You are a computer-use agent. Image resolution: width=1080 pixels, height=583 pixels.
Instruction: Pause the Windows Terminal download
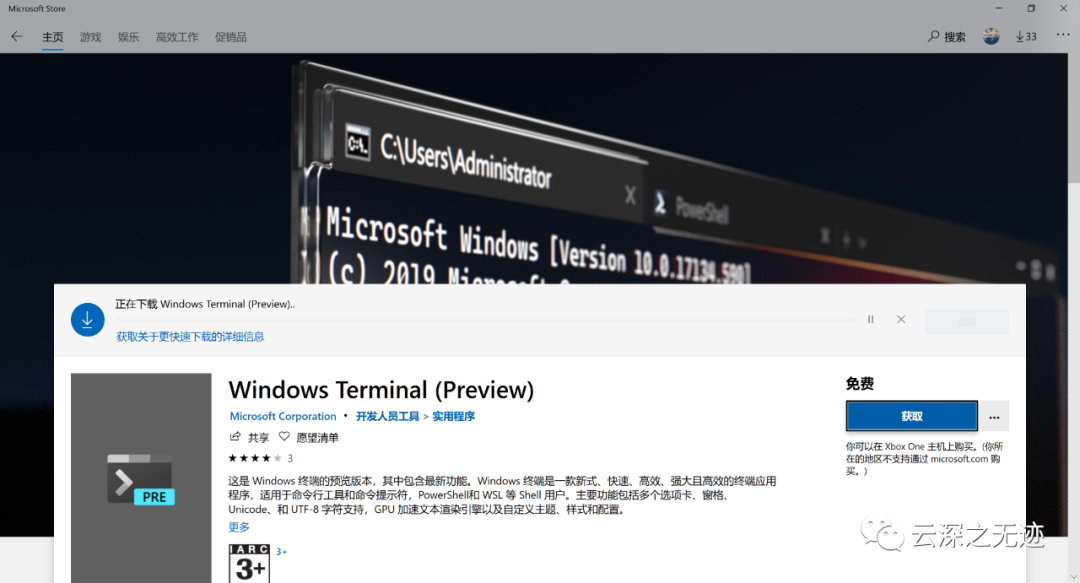(871, 320)
